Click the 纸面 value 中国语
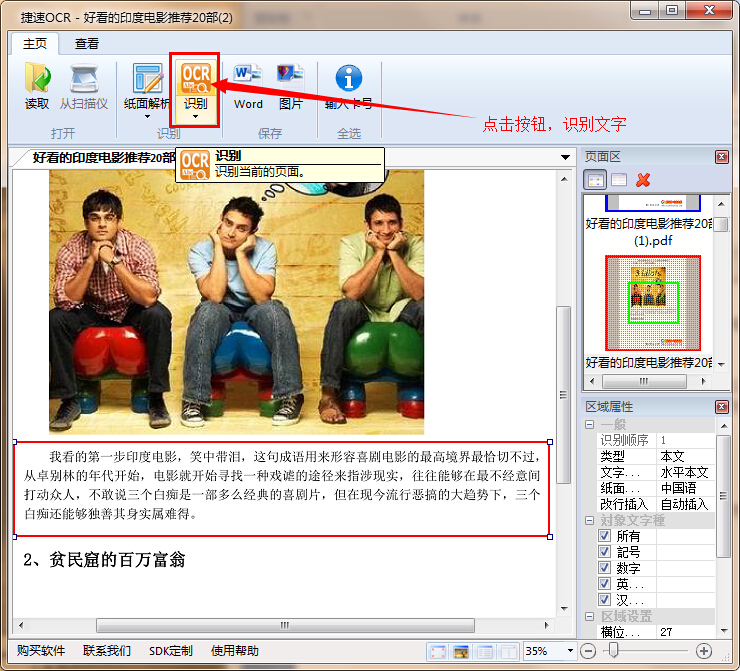Image resolution: width=740 pixels, height=671 pixels. point(685,488)
